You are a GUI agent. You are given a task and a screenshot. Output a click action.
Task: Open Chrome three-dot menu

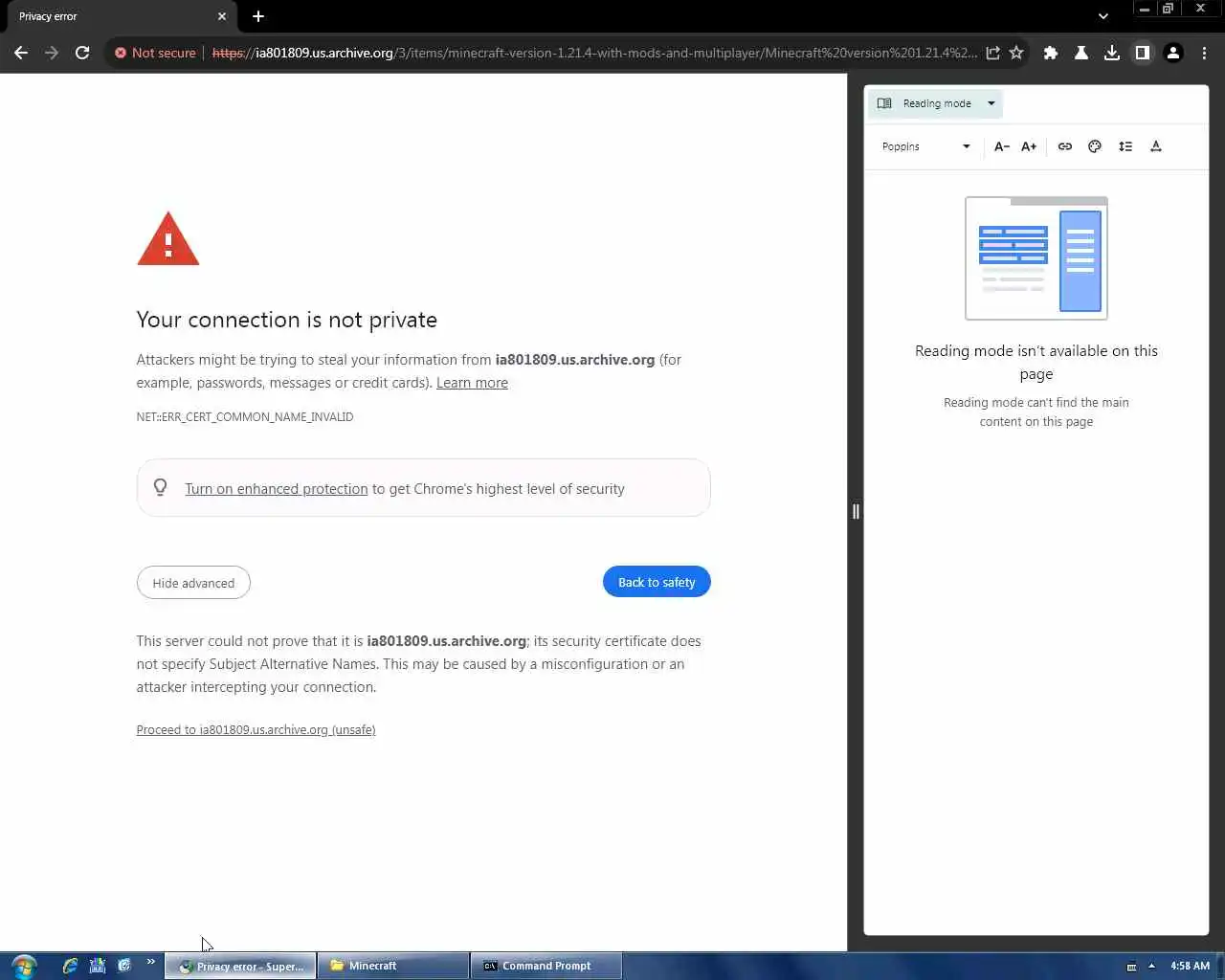(x=1204, y=53)
